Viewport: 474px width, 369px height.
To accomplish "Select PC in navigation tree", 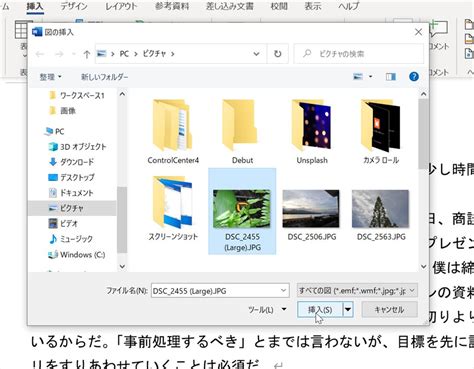I will [54, 131].
